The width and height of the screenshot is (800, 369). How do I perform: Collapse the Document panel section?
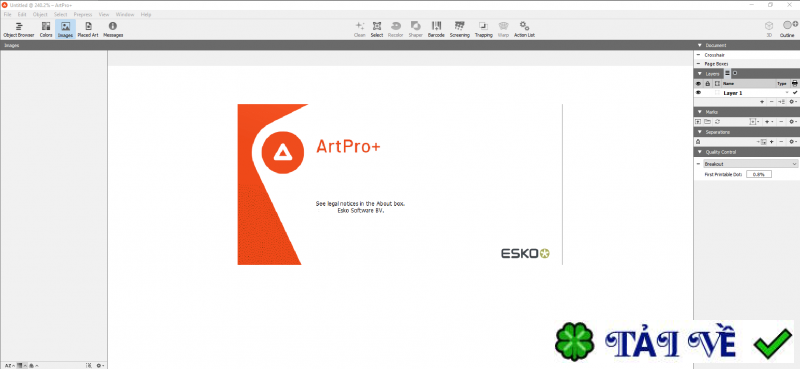[x=699, y=45]
